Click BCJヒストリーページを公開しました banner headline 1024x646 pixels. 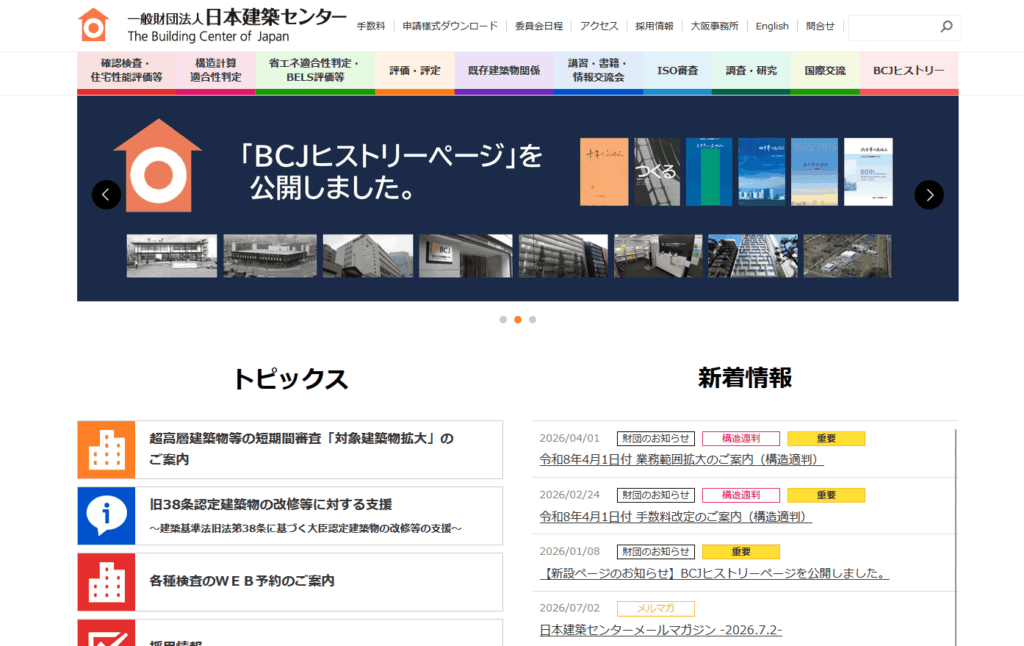390,172
